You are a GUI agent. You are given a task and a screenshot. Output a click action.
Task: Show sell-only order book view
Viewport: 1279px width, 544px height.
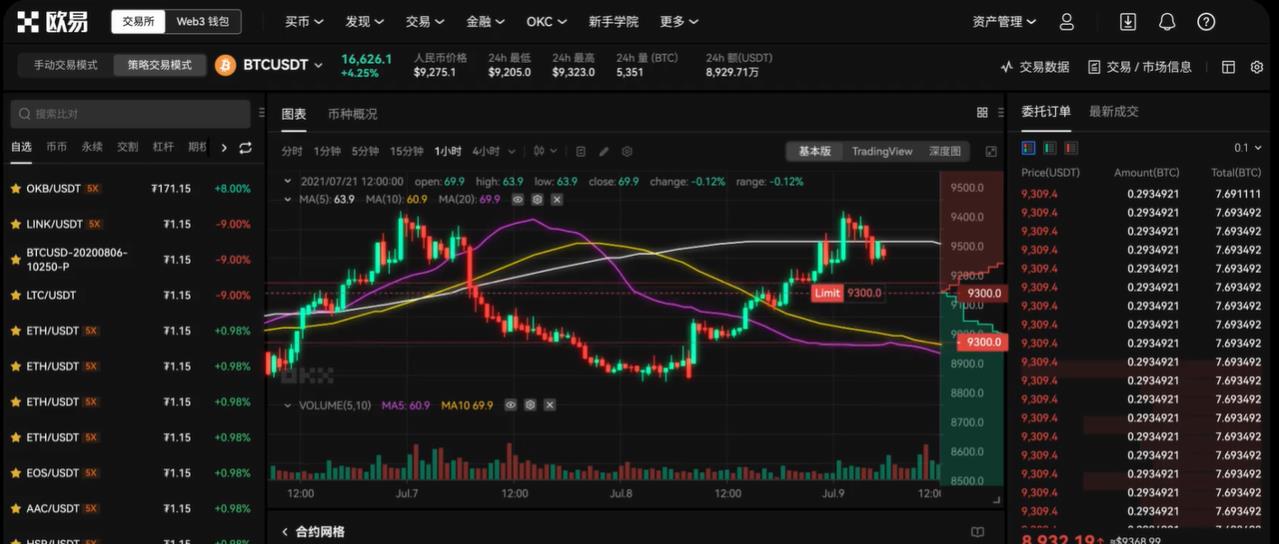pyautogui.click(x=1071, y=147)
